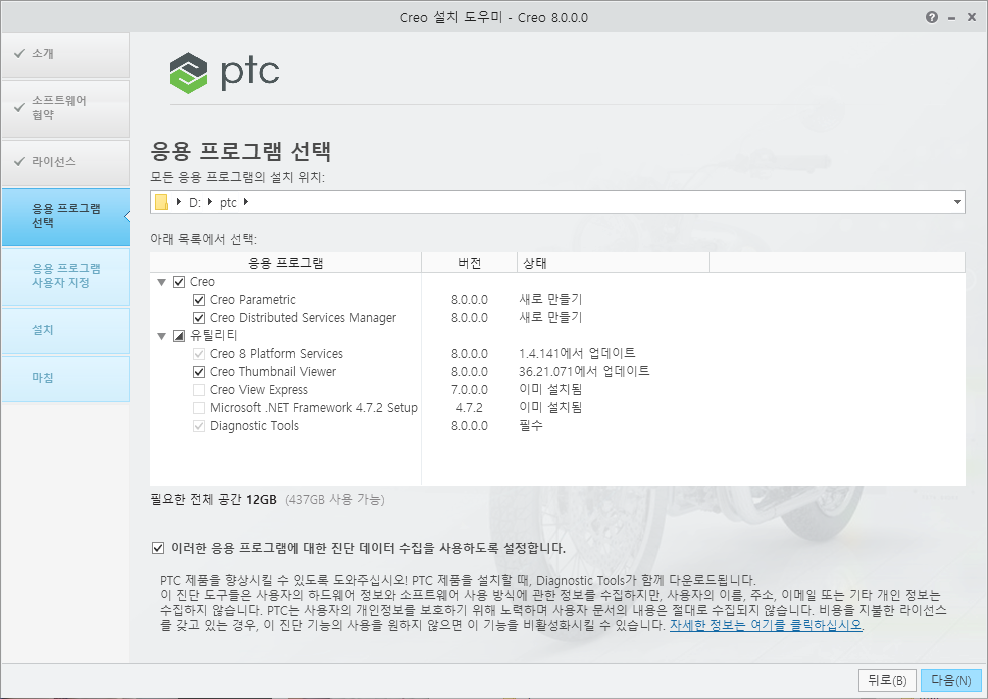Open 응용 프로그램 사용자 지정 step
This screenshot has width=988, height=699.
coord(66,276)
